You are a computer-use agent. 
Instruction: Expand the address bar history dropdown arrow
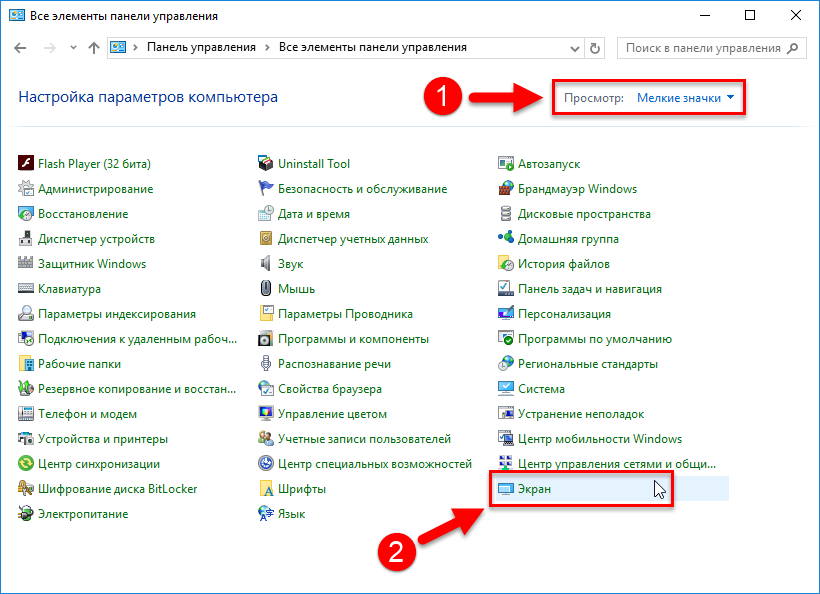click(575, 48)
